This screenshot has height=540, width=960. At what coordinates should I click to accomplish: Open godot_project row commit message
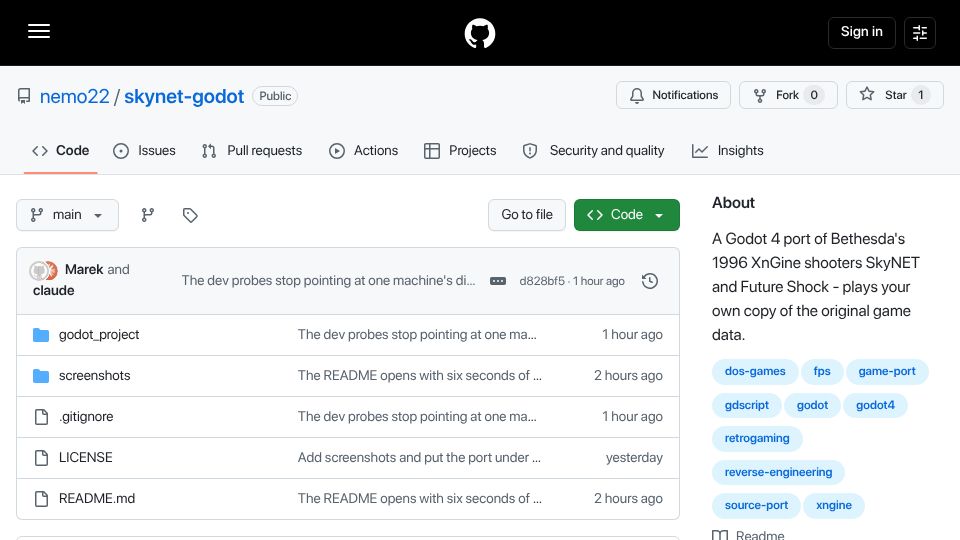pos(417,335)
